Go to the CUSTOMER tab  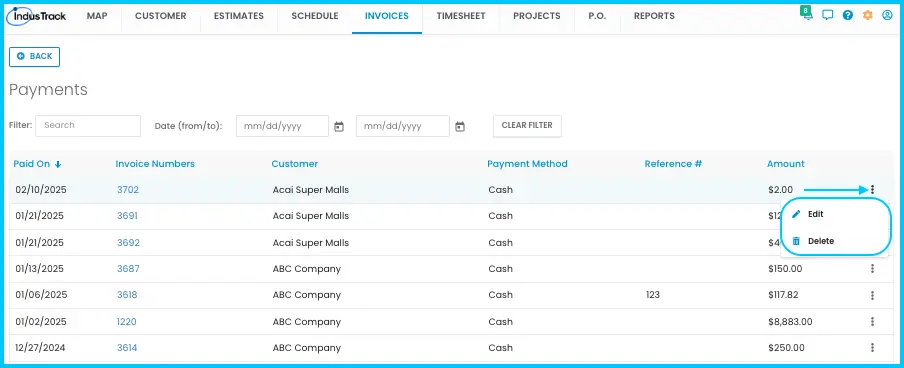(x=160, y=16)
